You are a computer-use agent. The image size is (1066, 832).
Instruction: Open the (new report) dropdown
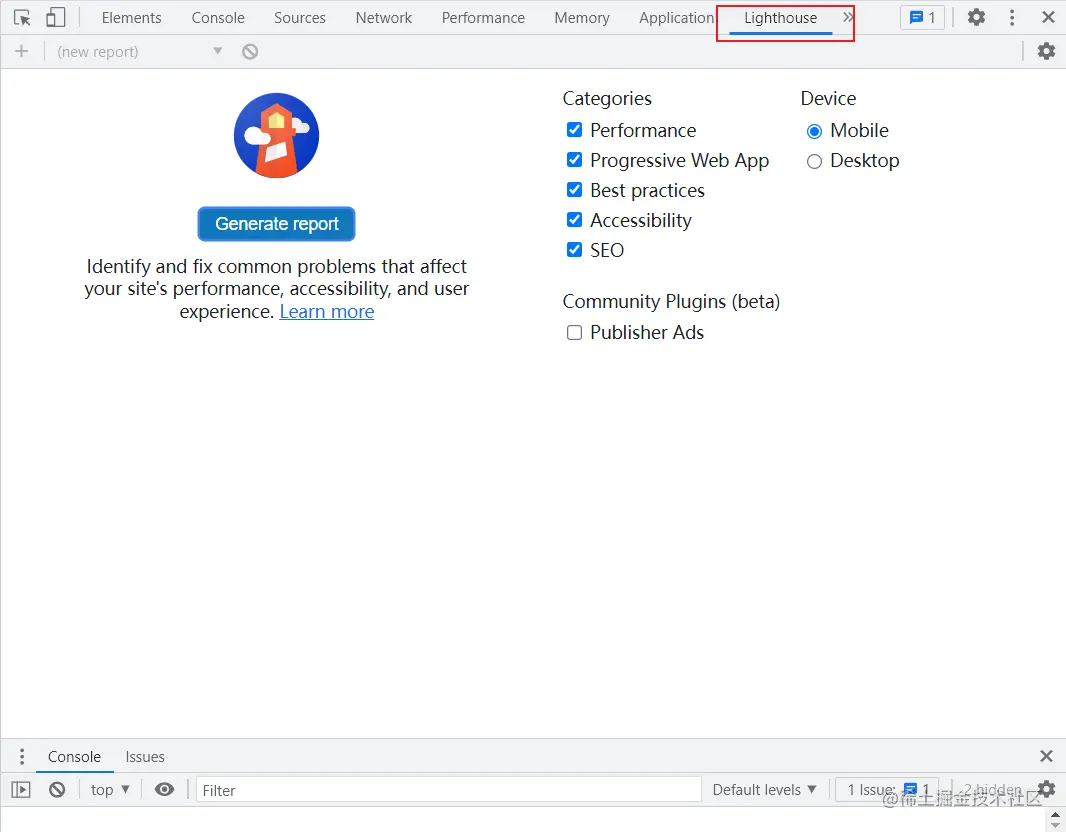pyautogui.click(x=139, y=51)
